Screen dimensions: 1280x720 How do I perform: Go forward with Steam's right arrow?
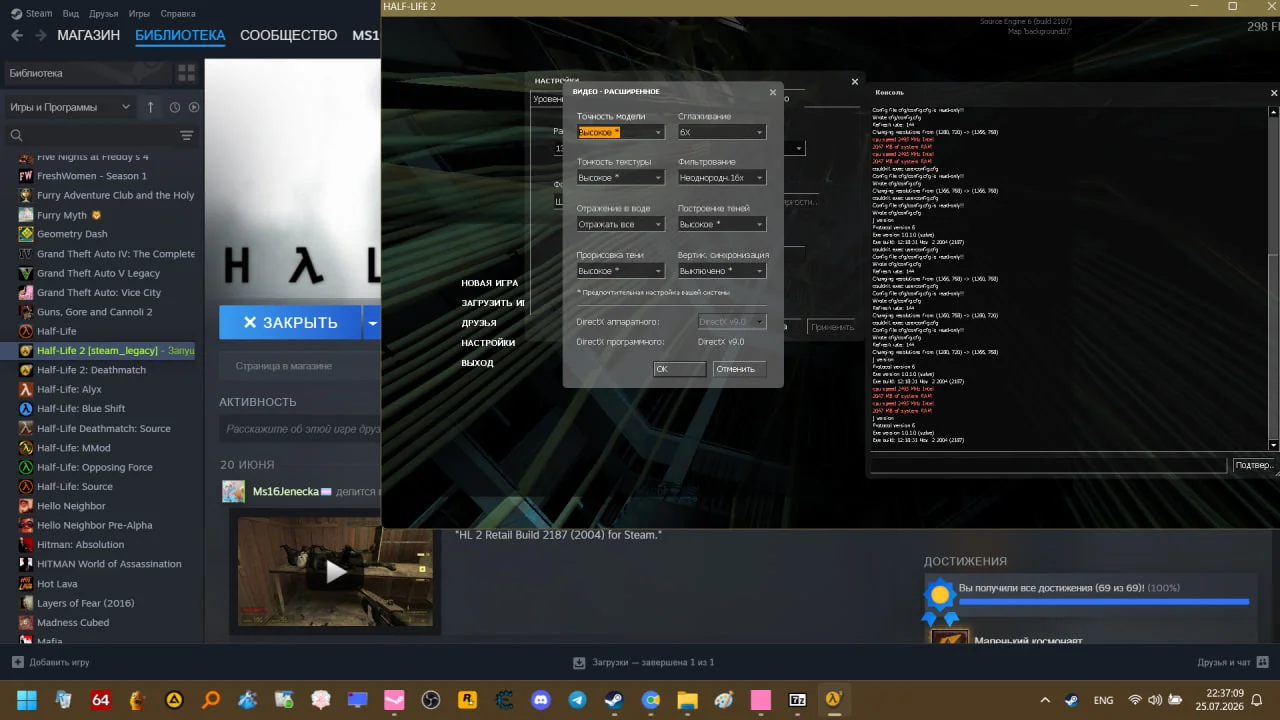41,35
